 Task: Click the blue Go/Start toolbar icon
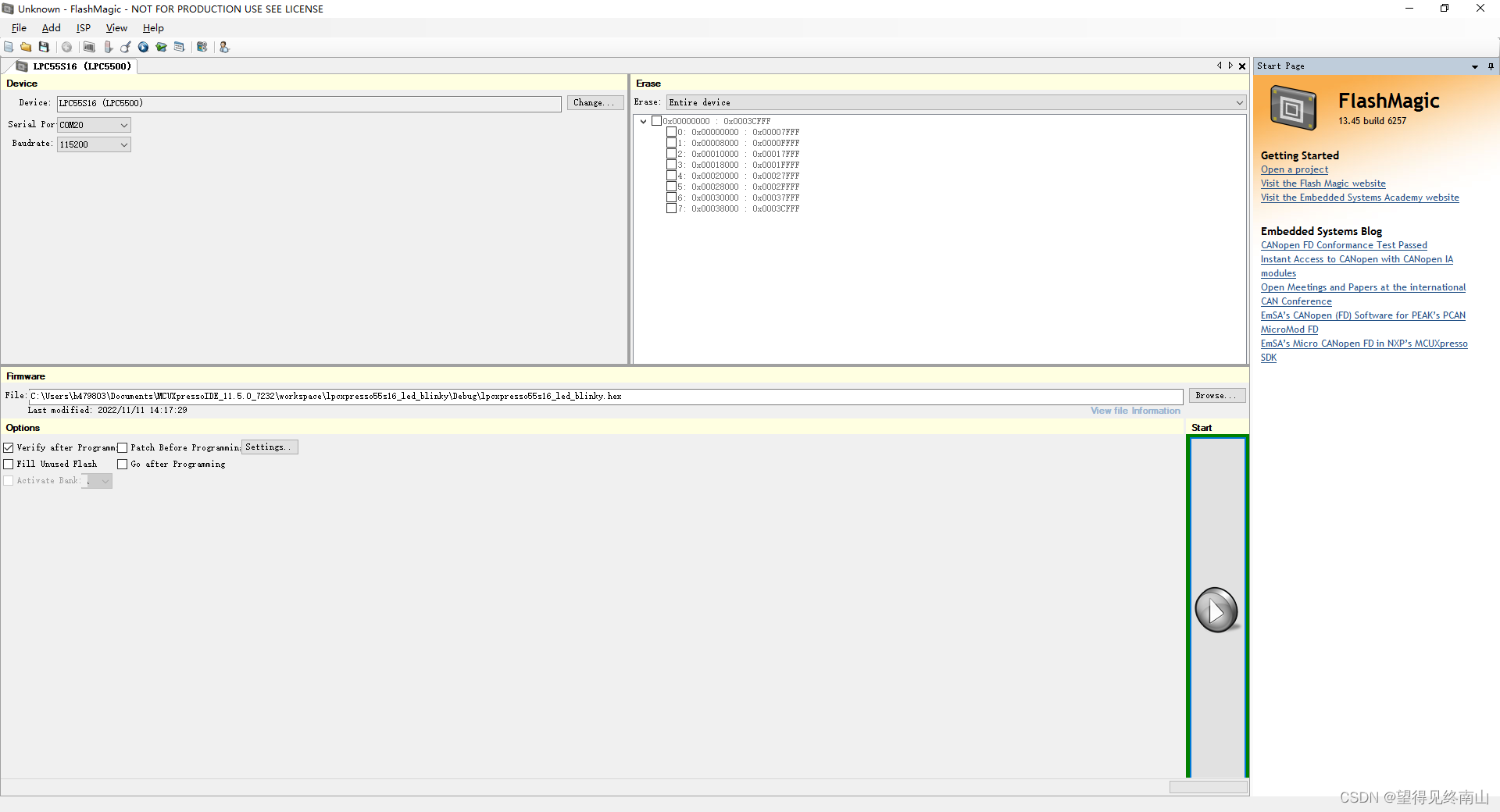[143, 47]
